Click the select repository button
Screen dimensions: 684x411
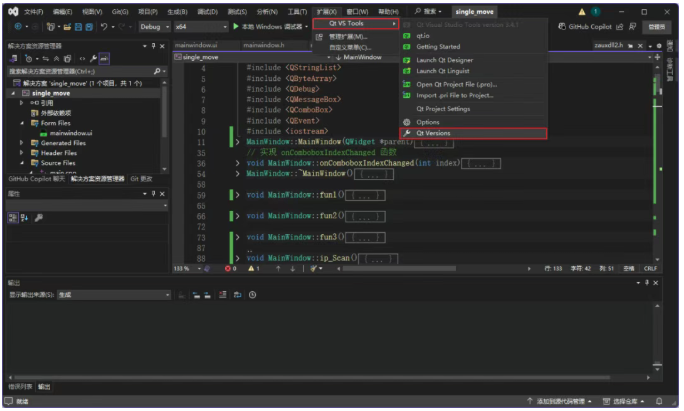pos(625,401)
